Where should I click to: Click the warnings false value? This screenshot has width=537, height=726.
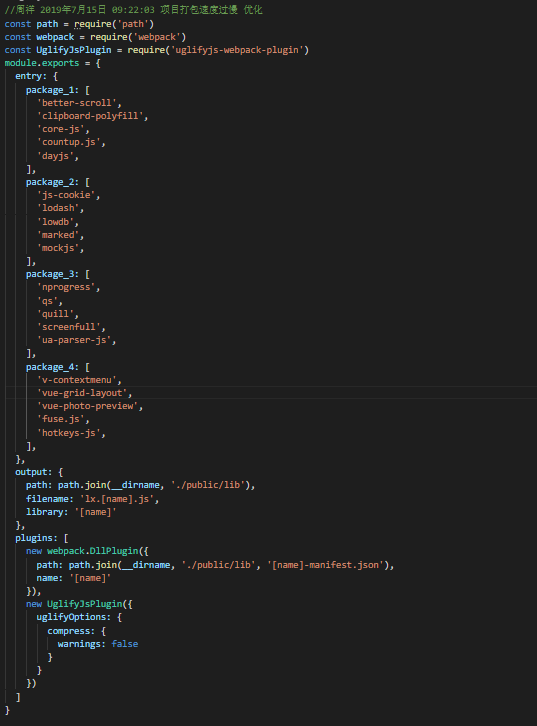(125, 644)
